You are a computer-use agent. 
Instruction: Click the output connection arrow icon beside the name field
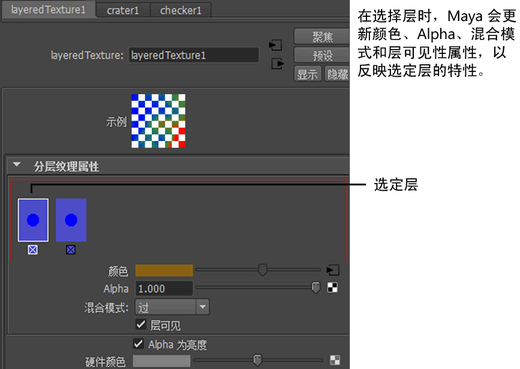(x=277, y=63)
